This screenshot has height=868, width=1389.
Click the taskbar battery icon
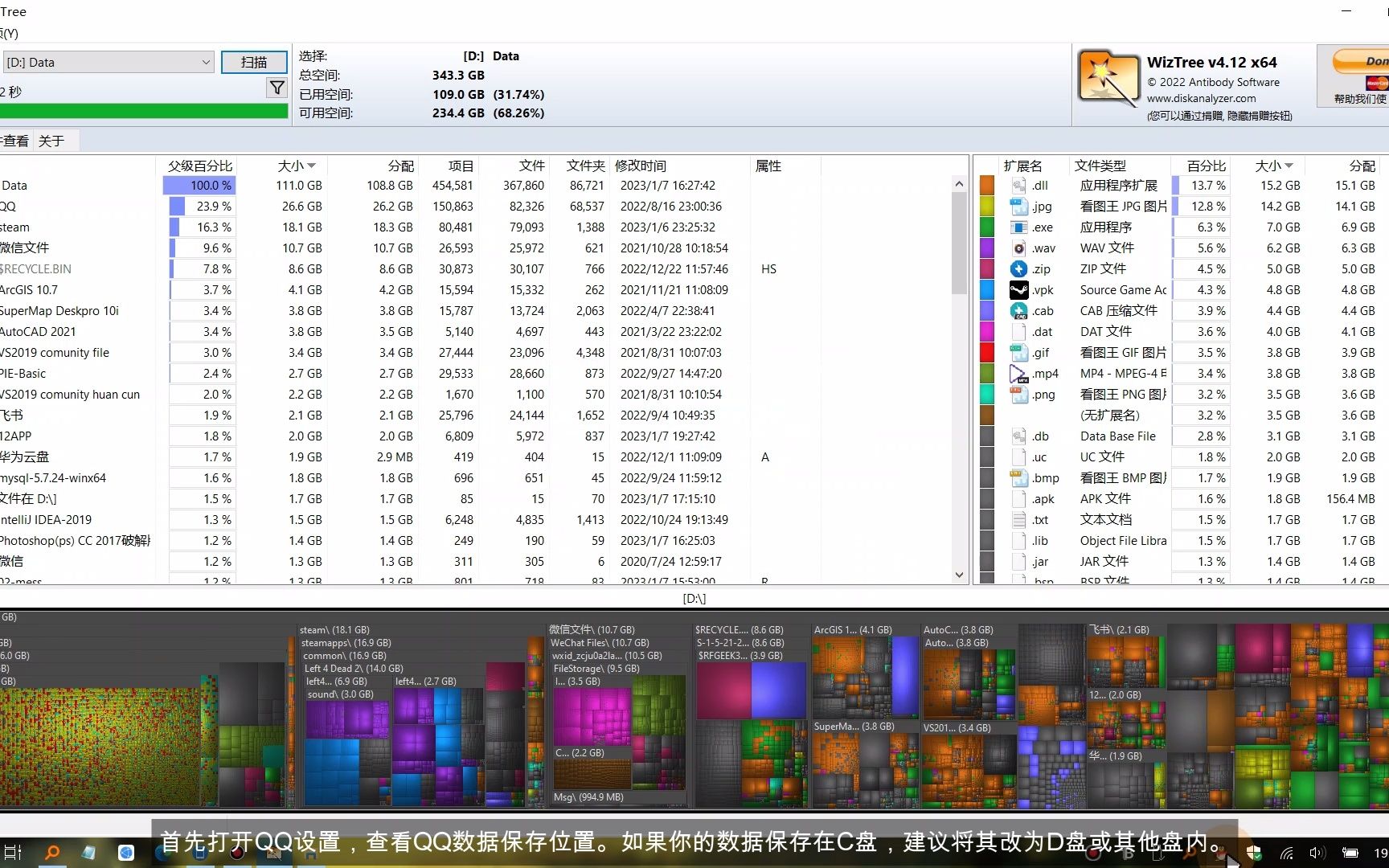[1350, 853]
